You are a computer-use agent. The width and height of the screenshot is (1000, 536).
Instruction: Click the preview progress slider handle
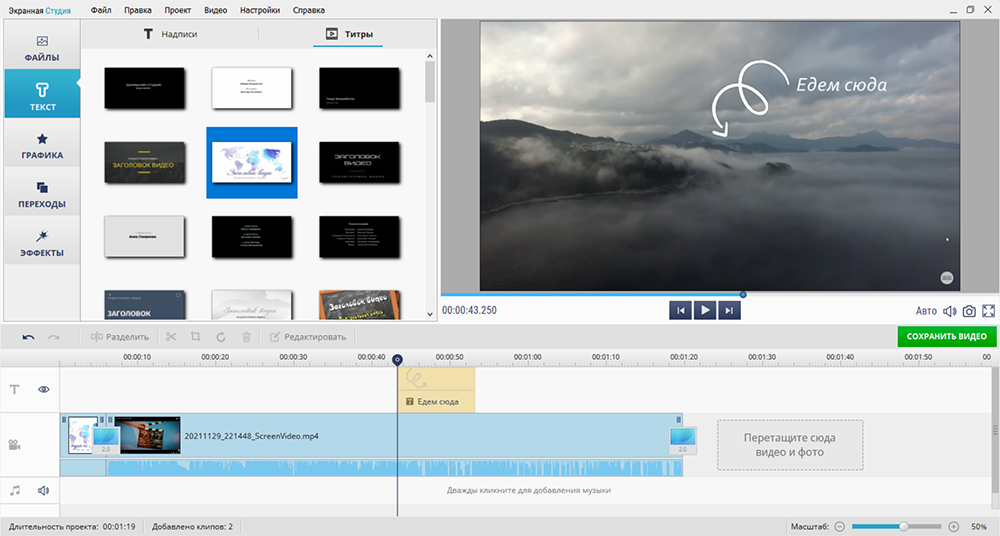point(743,294)
